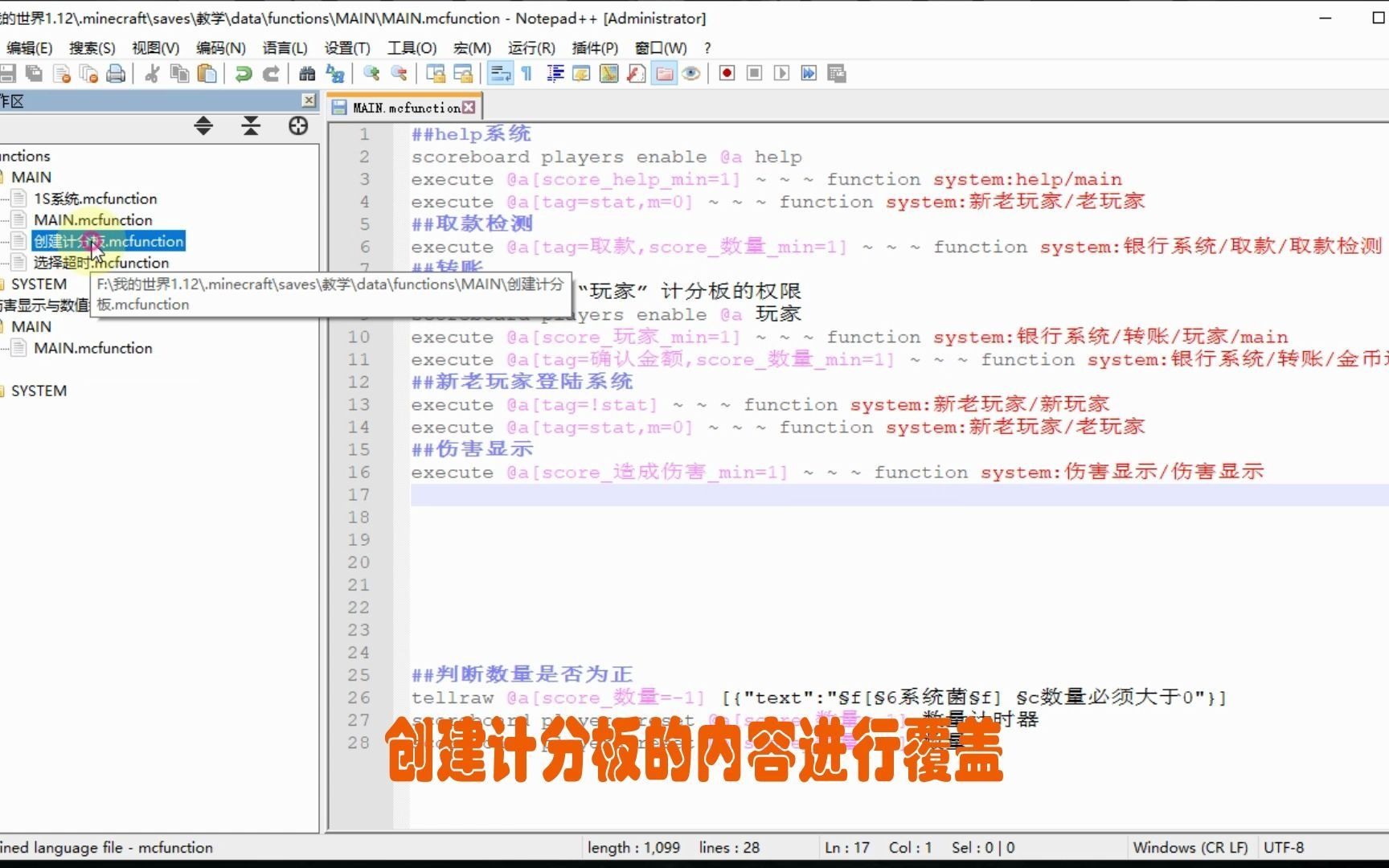Open the Find dialog from the toolbar
The width and height of the screenshot is (1389, 868).
[x=306, y=73]
